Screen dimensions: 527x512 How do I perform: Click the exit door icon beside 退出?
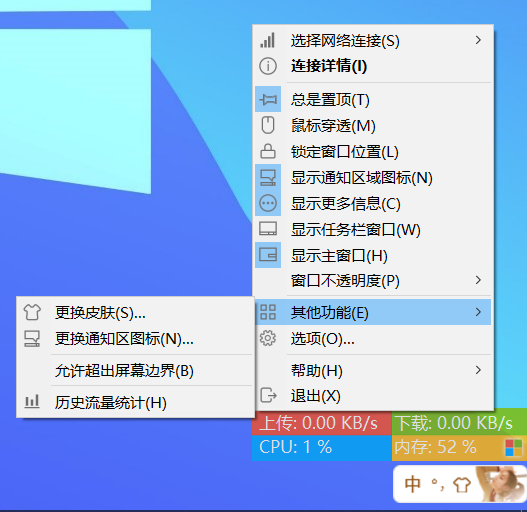268,395
